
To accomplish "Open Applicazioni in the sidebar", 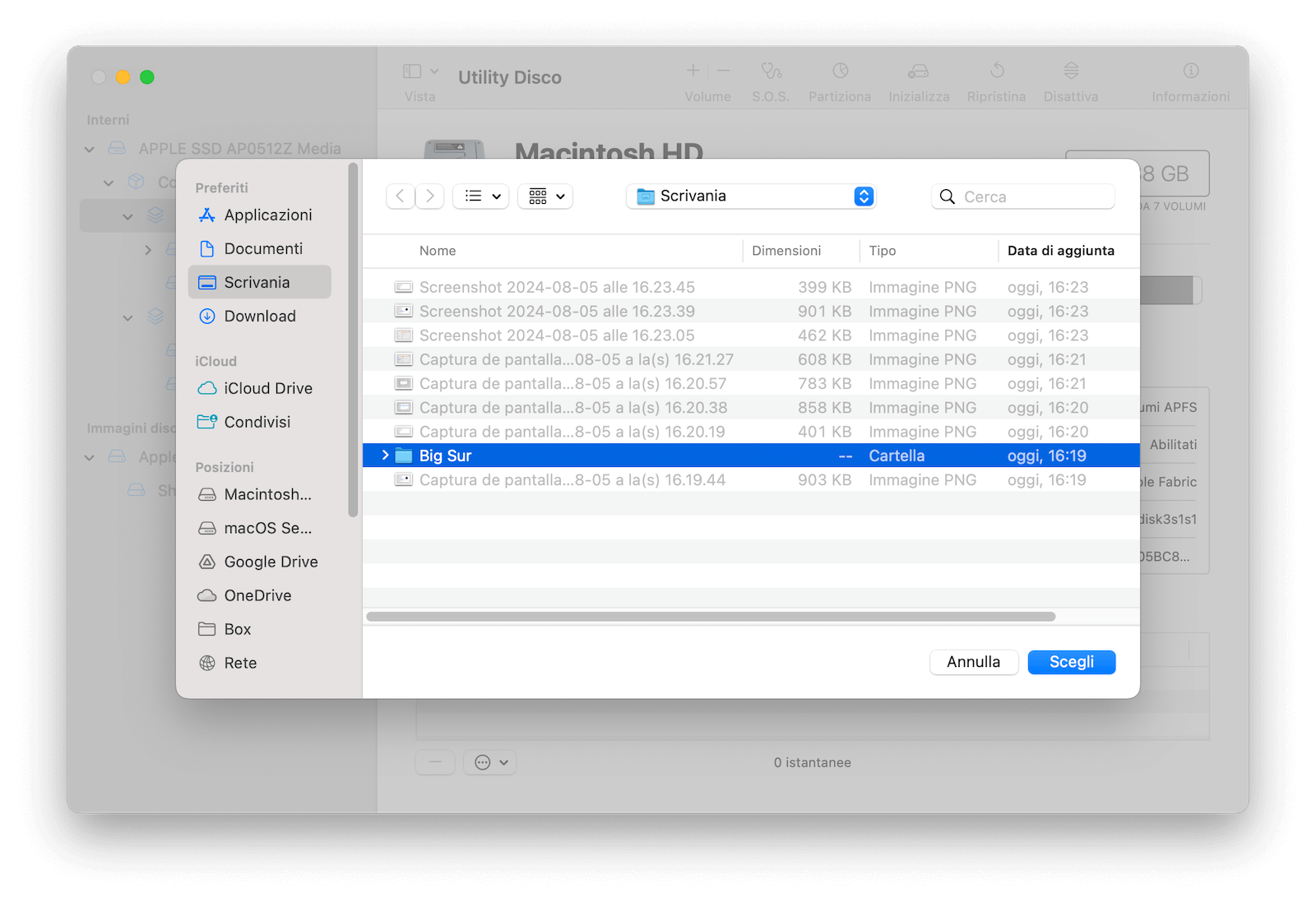I will click(259, 215).
